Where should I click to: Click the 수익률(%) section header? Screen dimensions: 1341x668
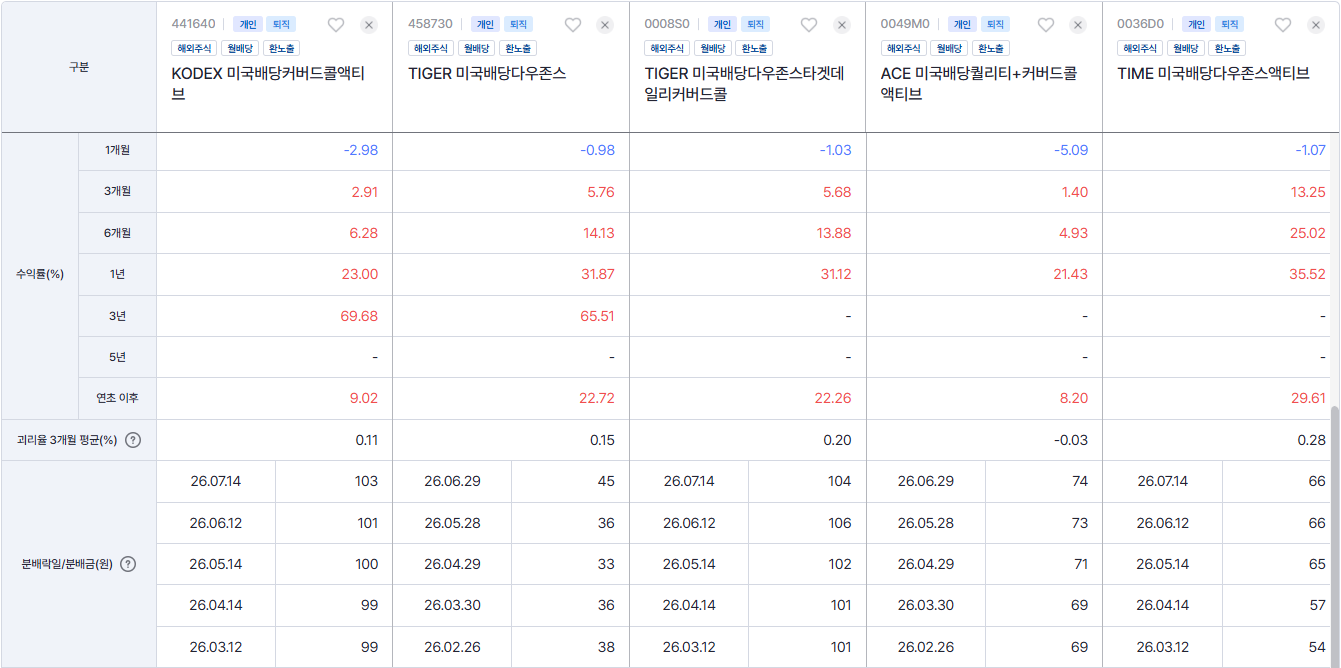[x=40, y=274]
